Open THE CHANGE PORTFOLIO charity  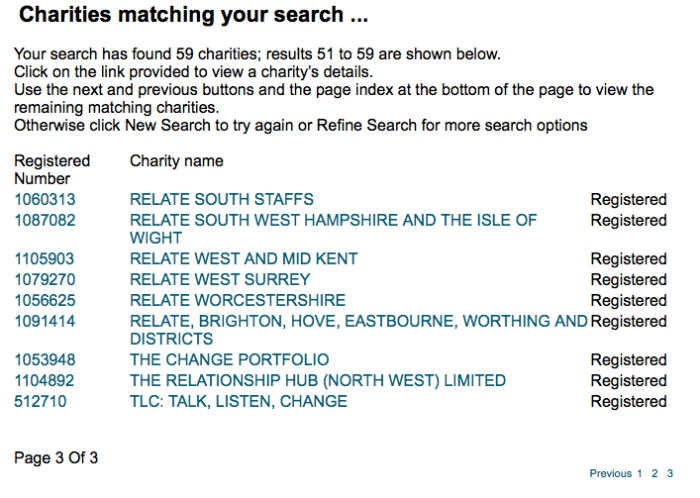pos(229,360)
